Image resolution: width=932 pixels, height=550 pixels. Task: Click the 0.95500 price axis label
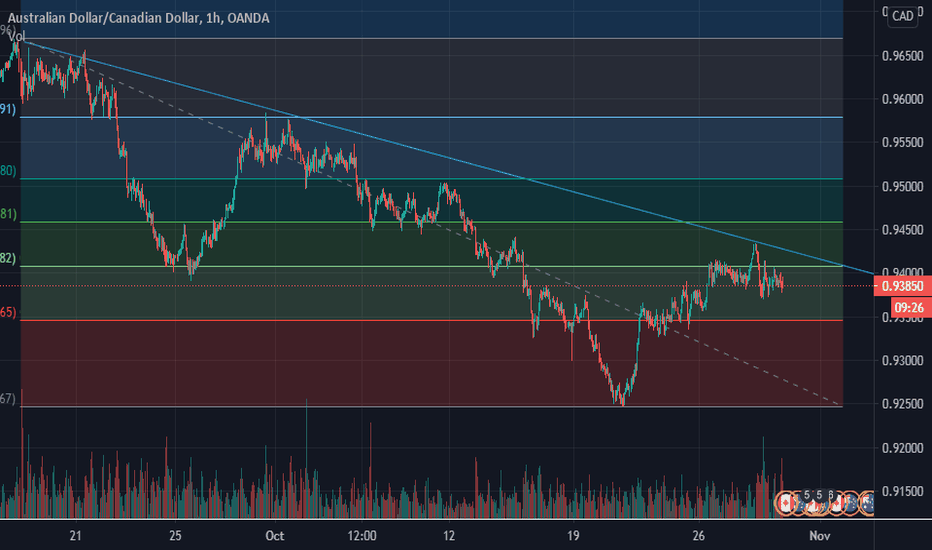click(902, 143)
